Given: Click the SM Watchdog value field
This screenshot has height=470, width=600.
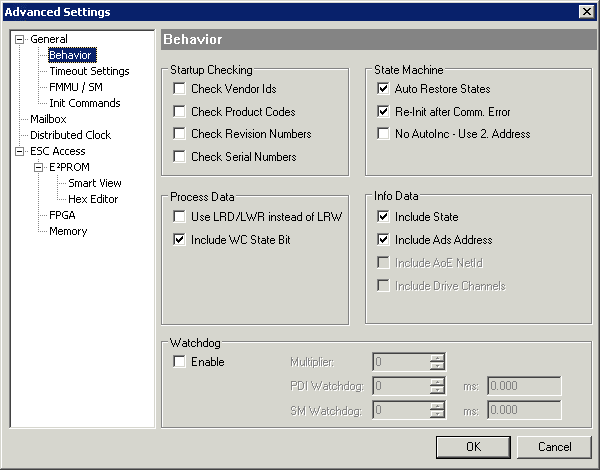Looking at the screenshot, I should tap(401, 410).
